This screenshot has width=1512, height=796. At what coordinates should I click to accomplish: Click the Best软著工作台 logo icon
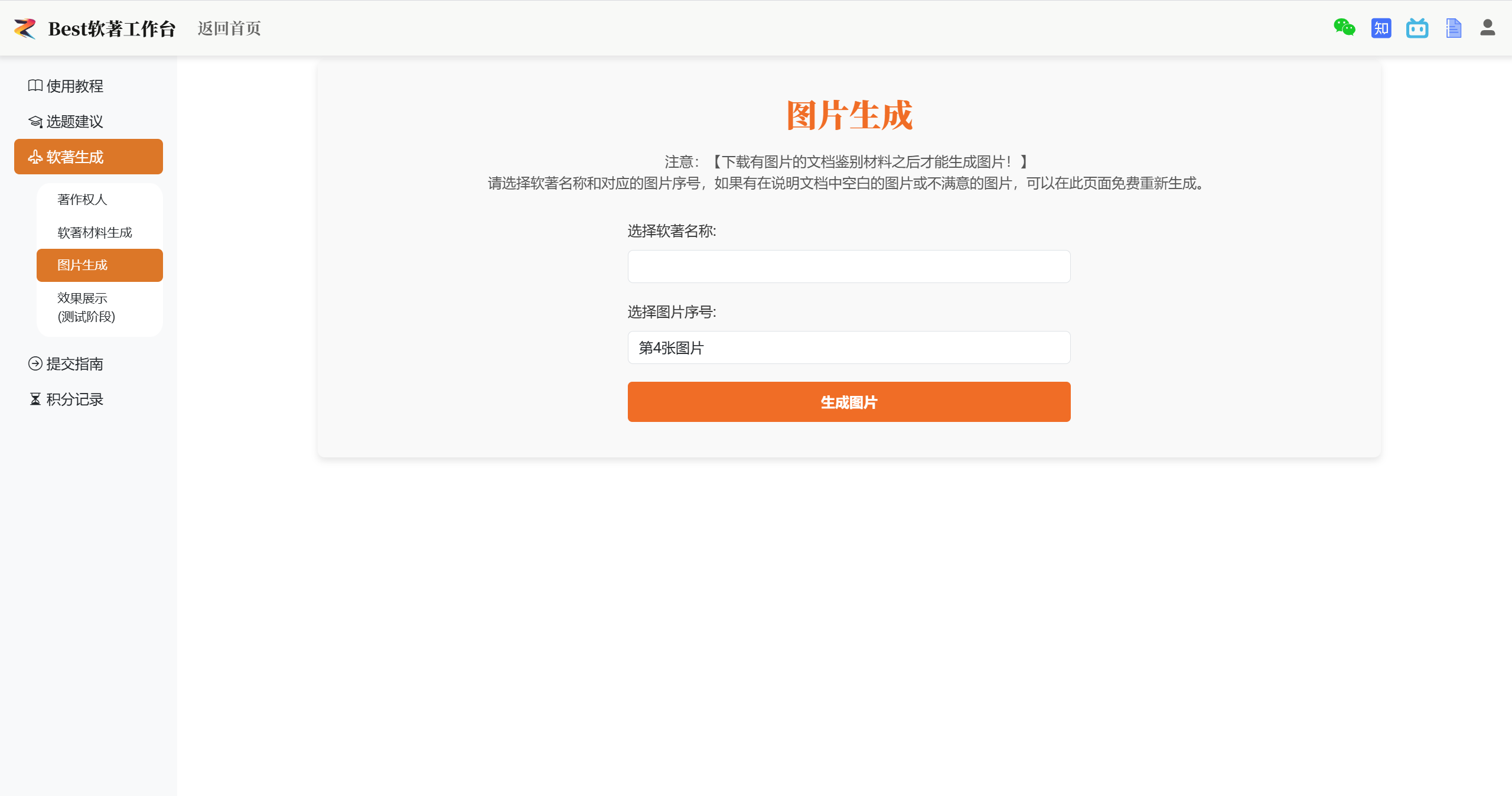[x=25, y=28]
